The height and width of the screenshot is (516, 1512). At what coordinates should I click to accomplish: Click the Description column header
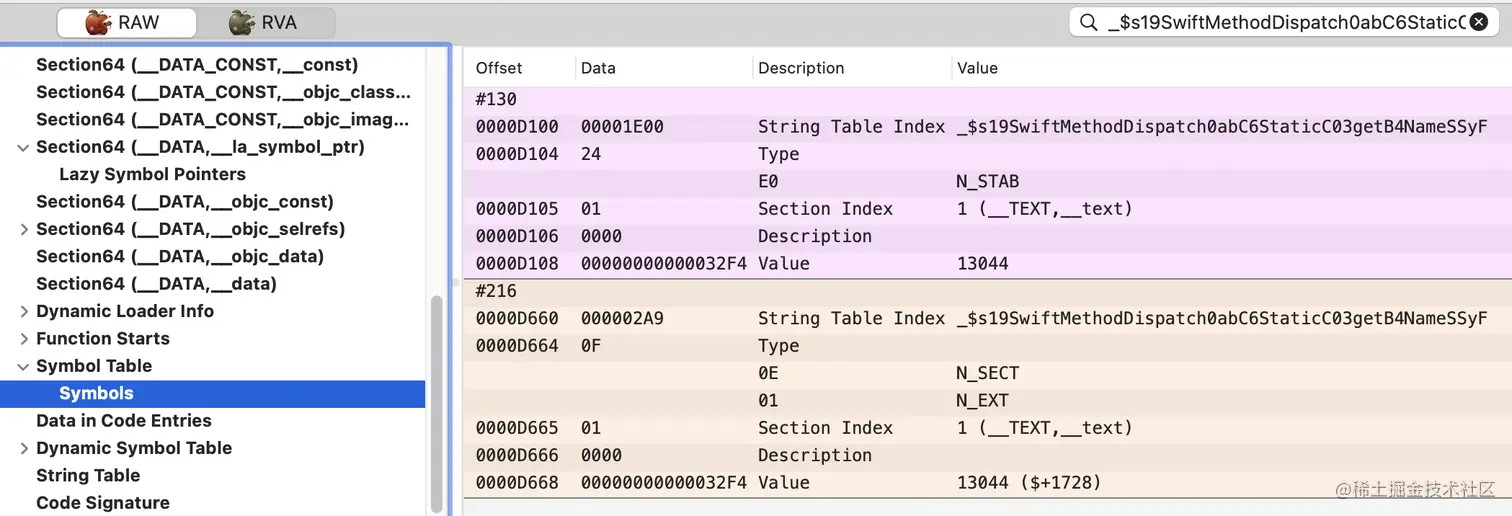click(801, 68)
